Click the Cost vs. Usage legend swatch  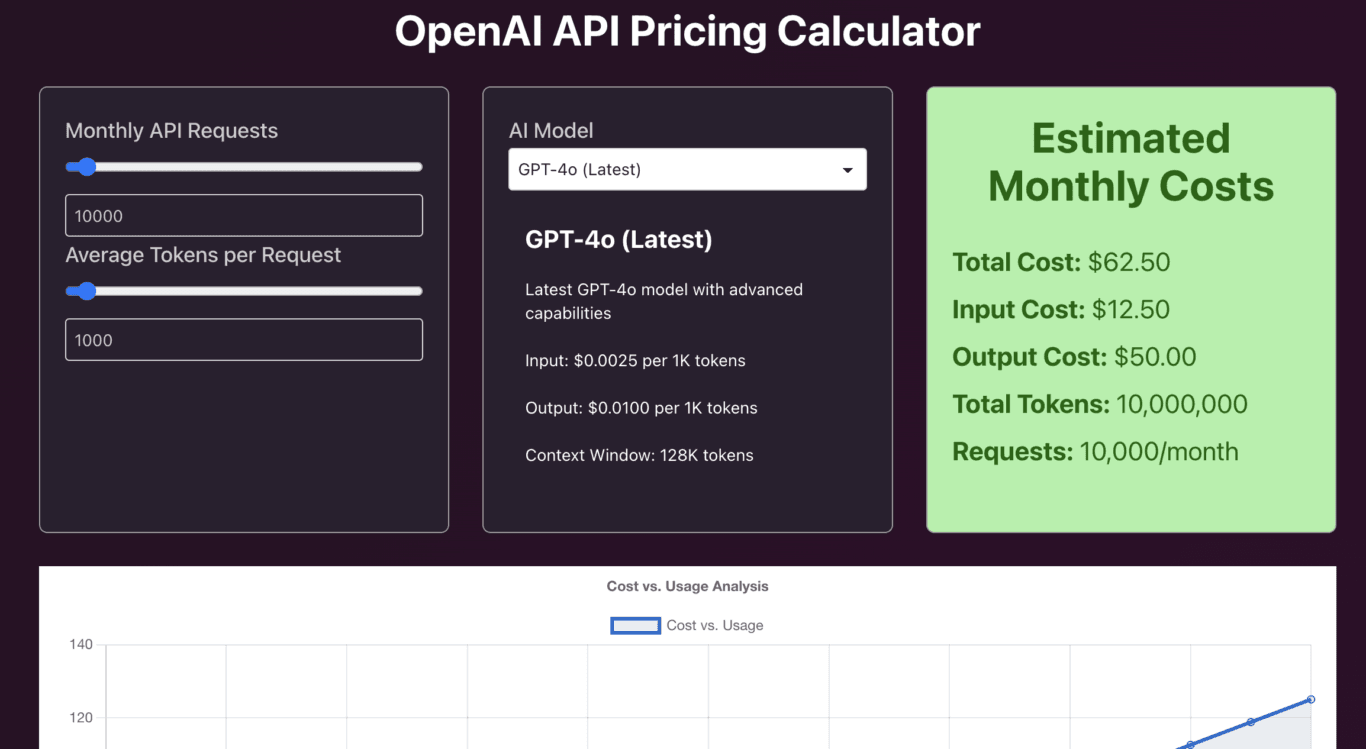635,625
